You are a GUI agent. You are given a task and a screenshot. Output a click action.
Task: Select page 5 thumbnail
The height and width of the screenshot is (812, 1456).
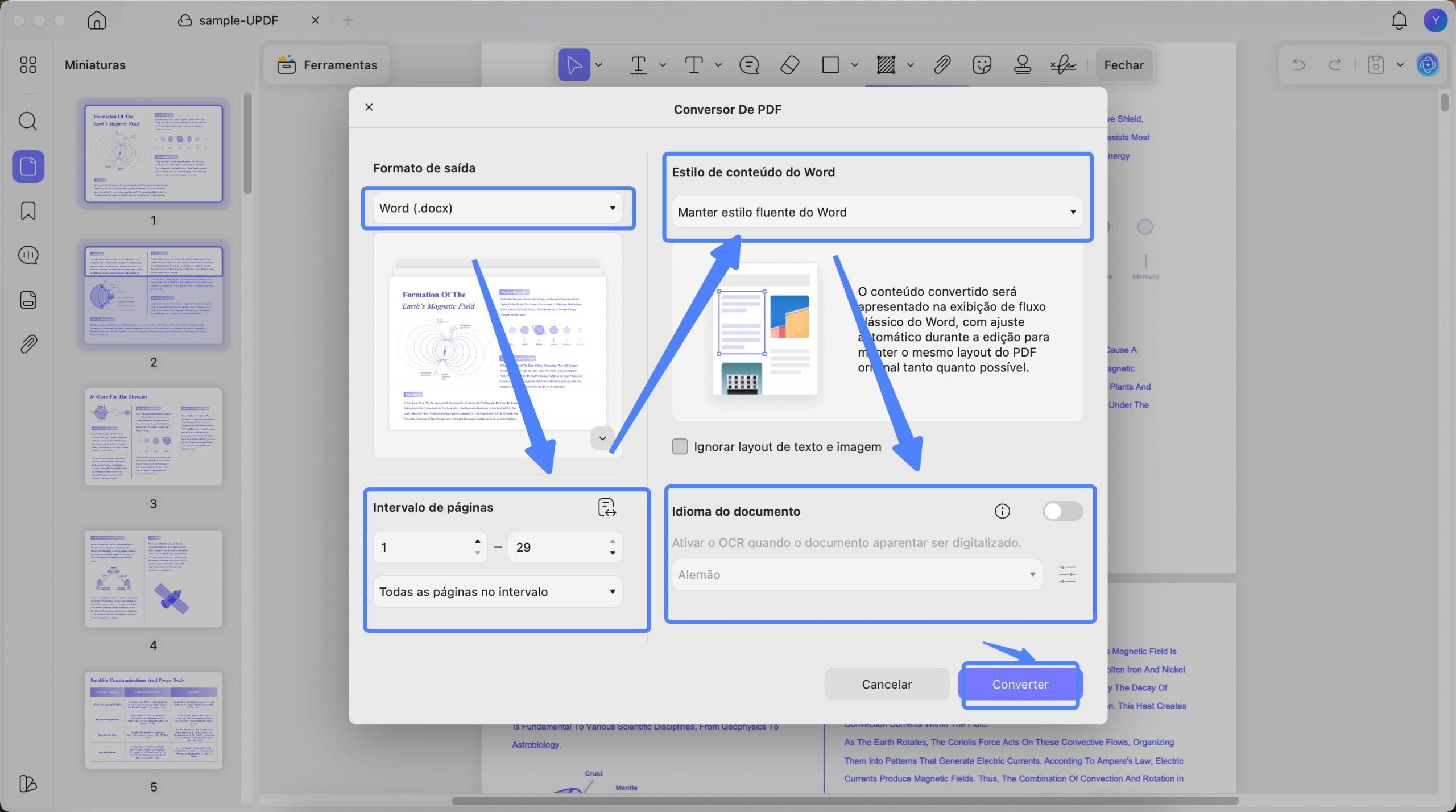click(154, 720)
